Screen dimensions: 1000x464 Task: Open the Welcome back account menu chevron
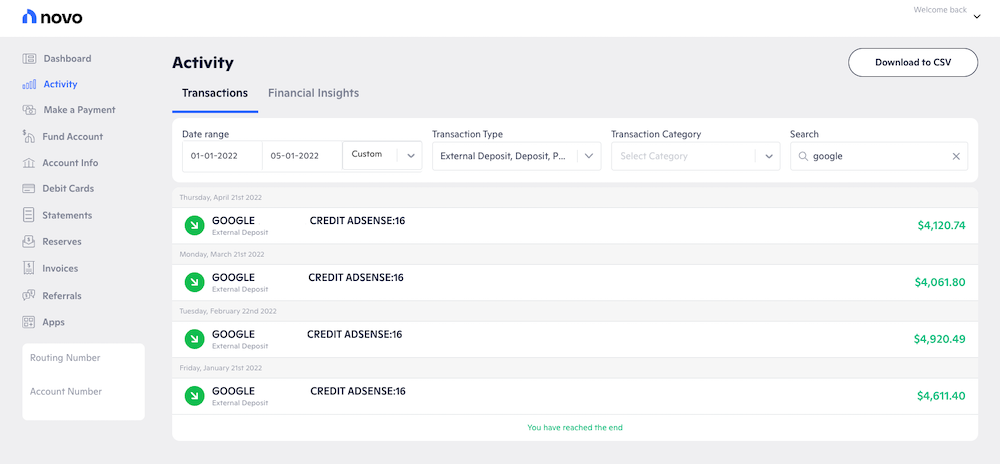point(976,17)
